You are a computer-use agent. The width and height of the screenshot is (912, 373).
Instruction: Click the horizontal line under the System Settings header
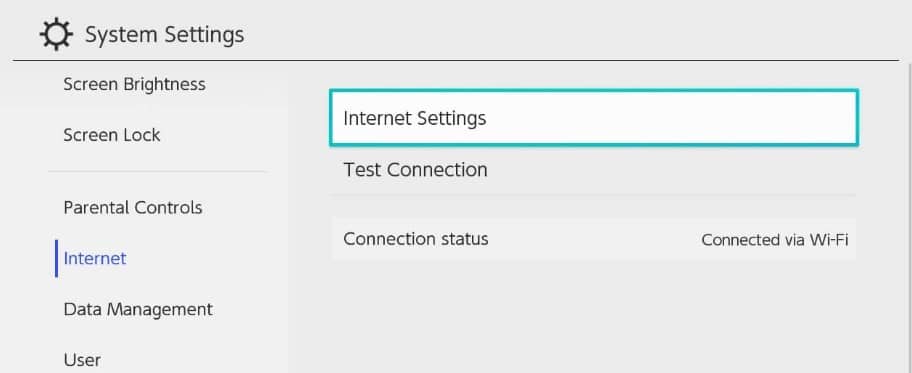click(x=455, y=61)
